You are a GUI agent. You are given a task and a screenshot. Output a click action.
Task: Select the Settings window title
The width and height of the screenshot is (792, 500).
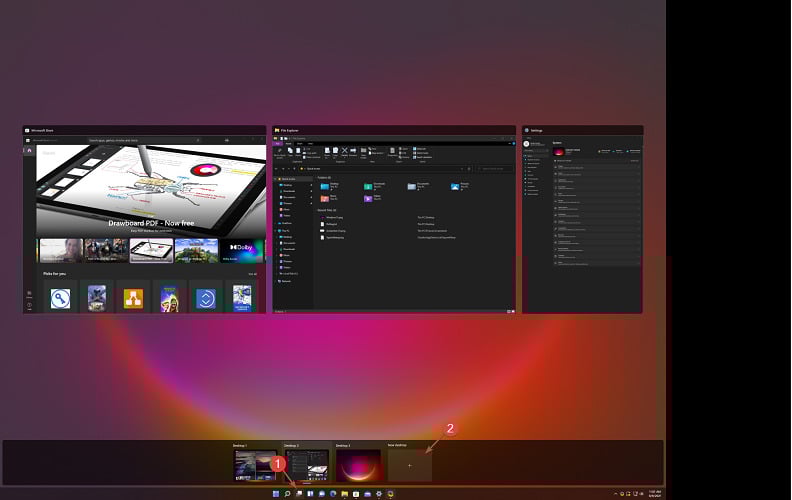[x=536, y=130]
